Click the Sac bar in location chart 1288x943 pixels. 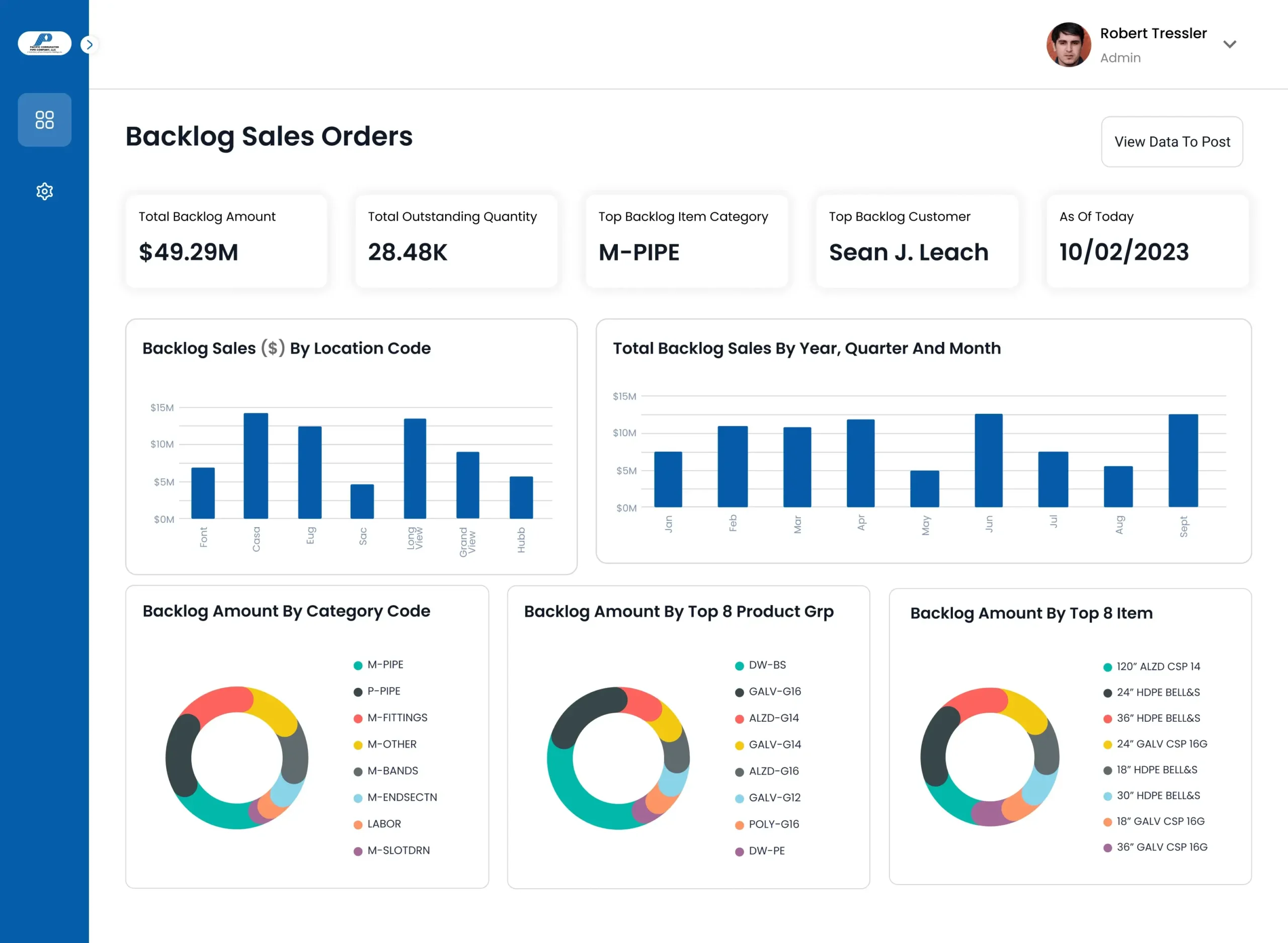point(362,501)
